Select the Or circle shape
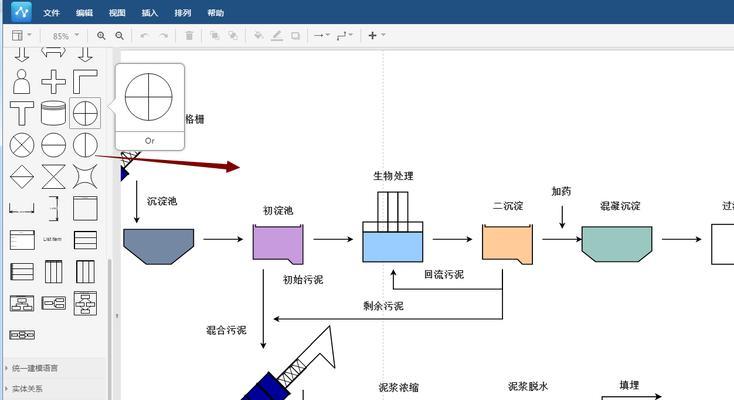The width and height of the screenshot is (734, 400). pyautogui.click(x=85, y=113)
